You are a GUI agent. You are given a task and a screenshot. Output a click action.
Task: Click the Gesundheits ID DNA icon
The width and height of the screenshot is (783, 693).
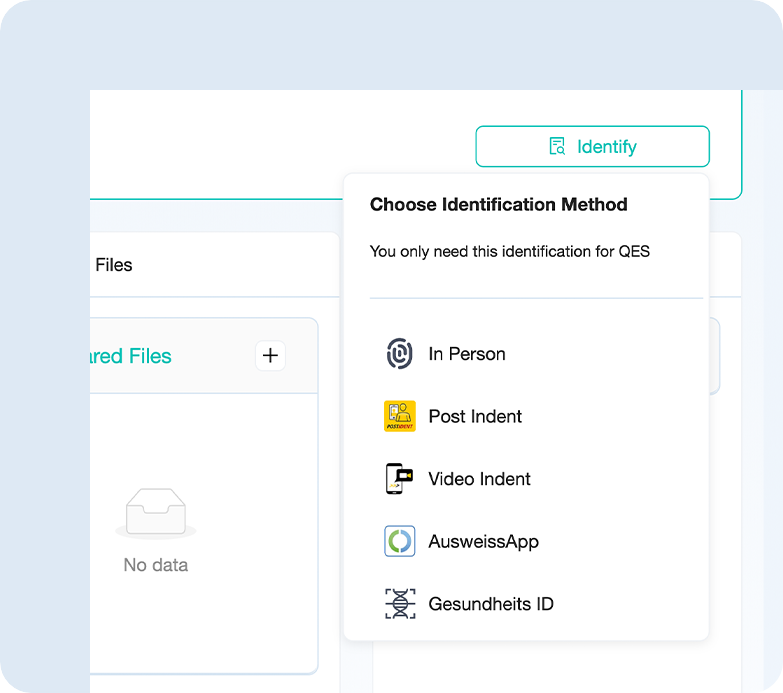399,604
